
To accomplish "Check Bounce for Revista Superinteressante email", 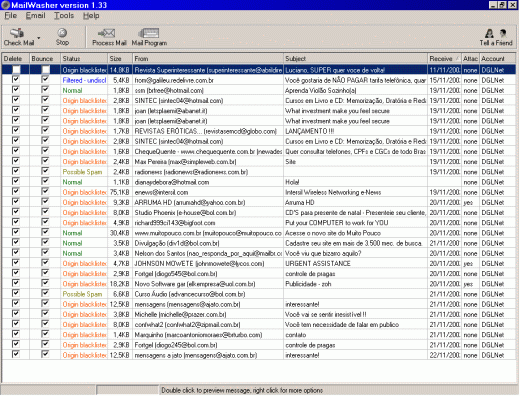I will pyautogui.click(x=46, y=70).
